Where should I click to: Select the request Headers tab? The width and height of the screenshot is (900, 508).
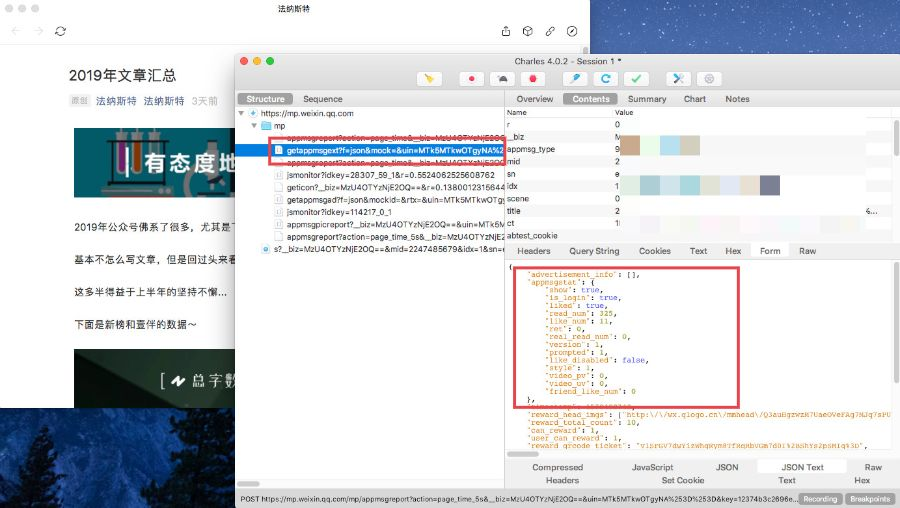pyautogui.click(x=533, y=251)
